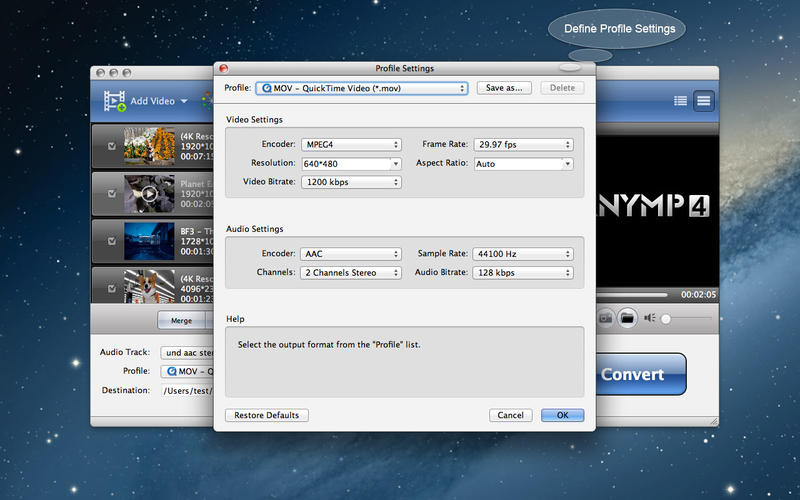Click the Restore Defaults button
The width and height of the screenshot is (800, 500).
click(267, 415)
